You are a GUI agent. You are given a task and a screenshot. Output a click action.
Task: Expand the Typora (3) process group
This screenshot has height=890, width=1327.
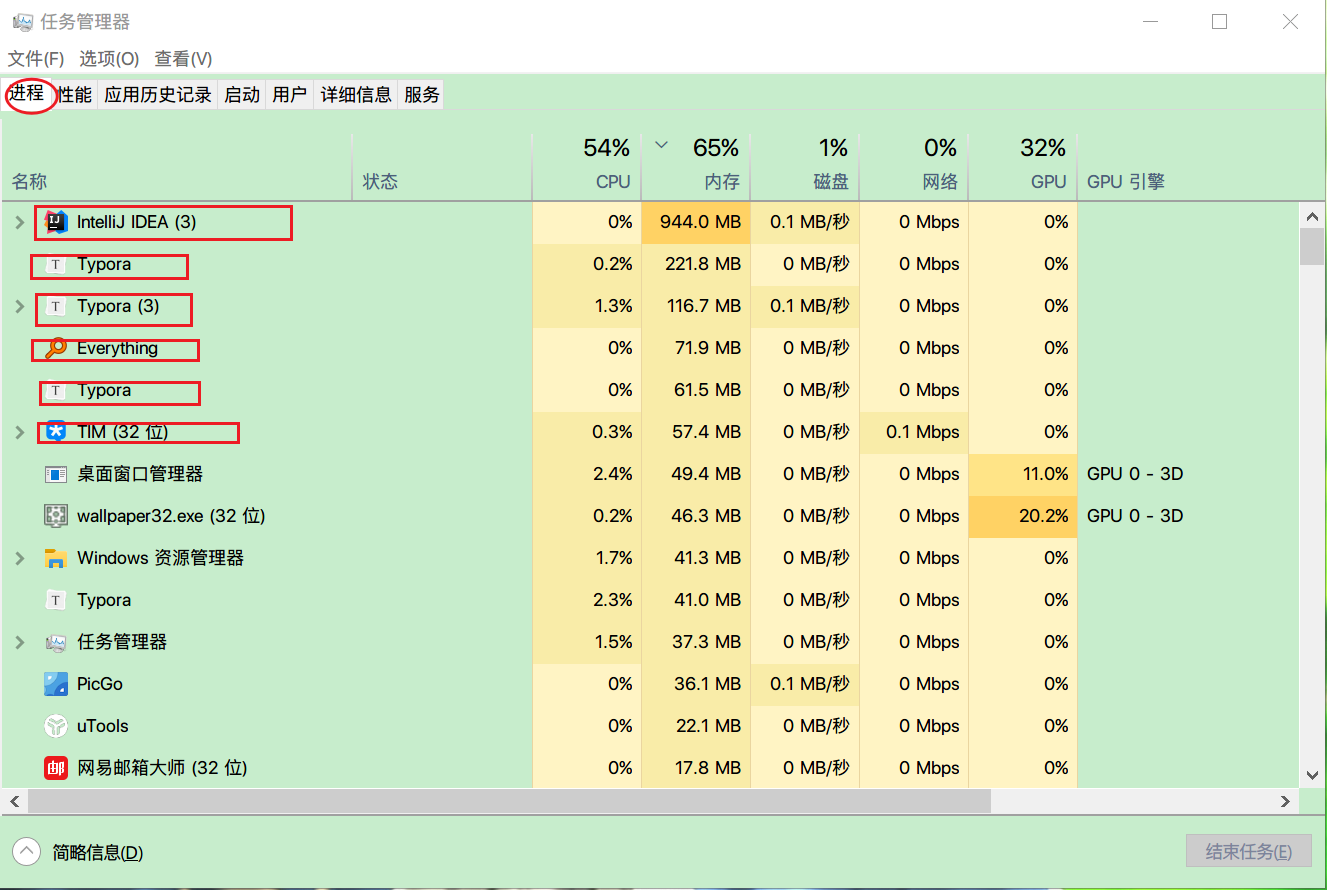coord(19,306)
